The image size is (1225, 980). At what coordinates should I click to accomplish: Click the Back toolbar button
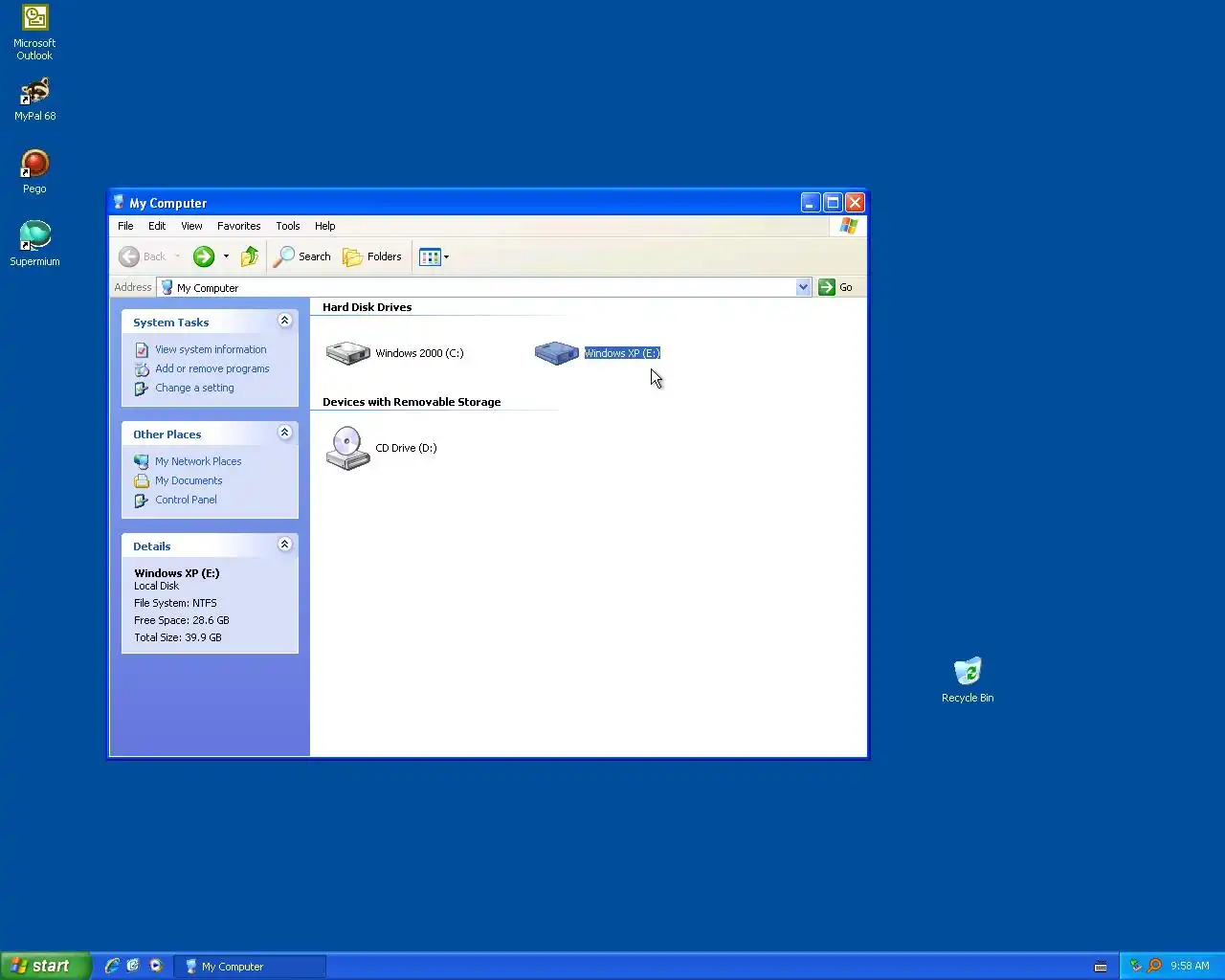tap(143, 256)
